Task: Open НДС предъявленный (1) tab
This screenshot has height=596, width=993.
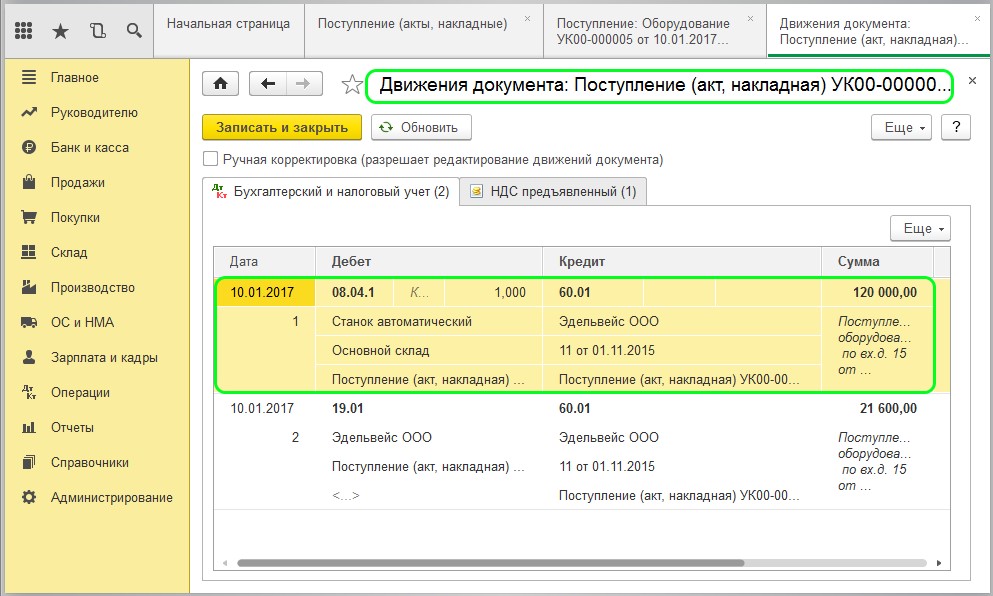Action: point(553,191)
